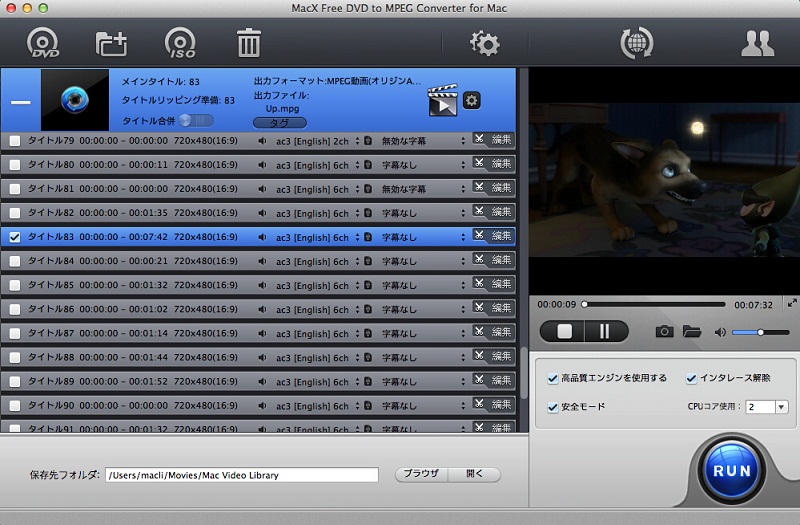Click the 開く open button
This screenshot has height=525, width=800.
coord(474,474)
